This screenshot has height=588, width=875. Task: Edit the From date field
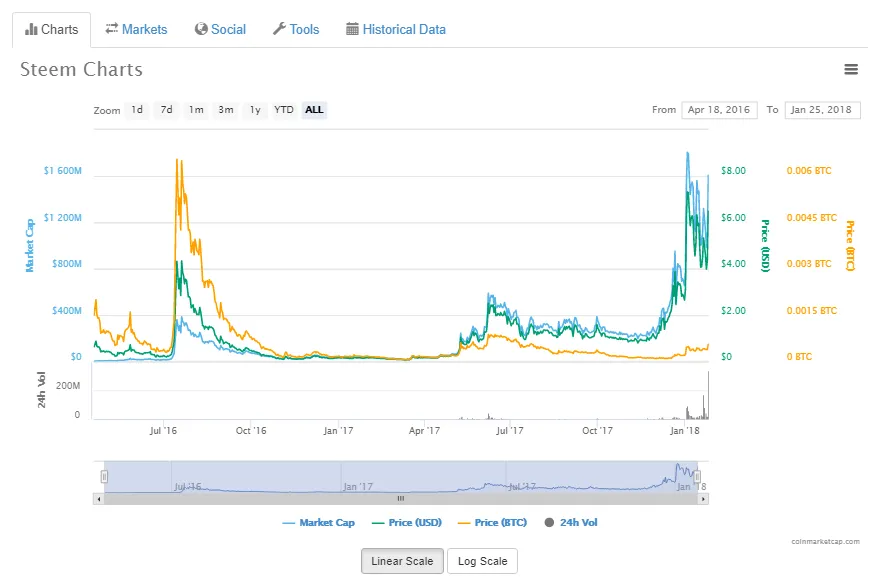(719, 110)
